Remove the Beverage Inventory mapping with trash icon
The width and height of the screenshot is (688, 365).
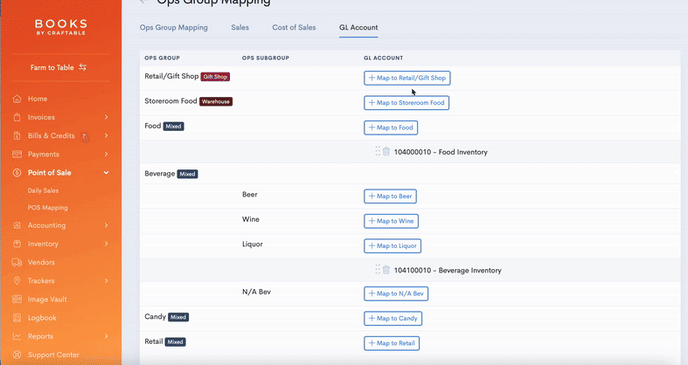[386, 270]
